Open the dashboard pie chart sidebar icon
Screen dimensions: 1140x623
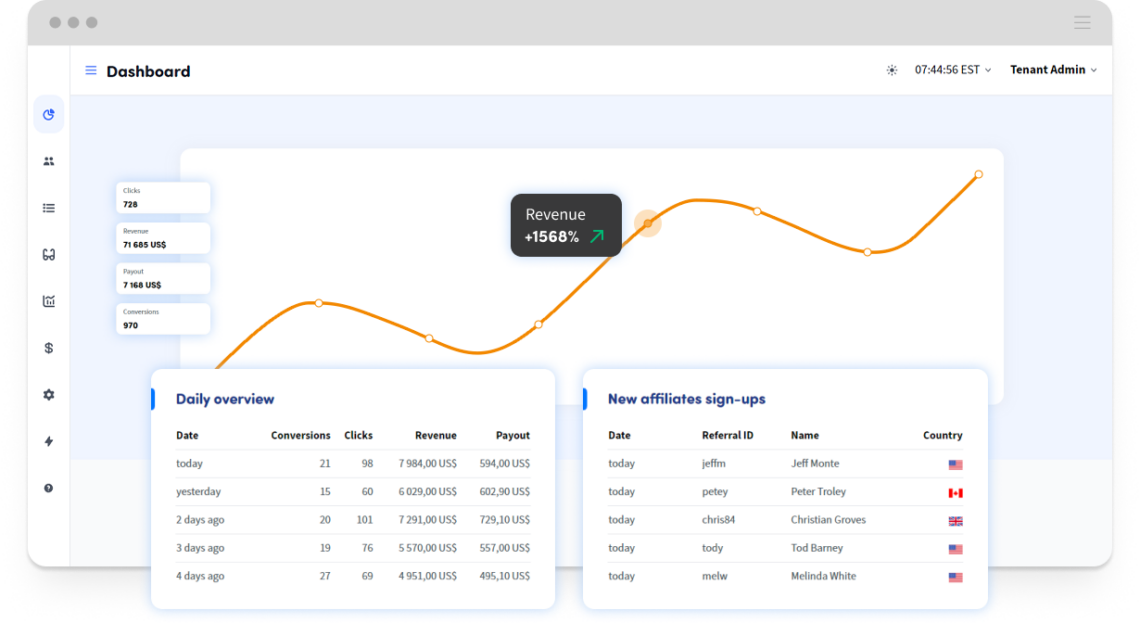[48, 115]
